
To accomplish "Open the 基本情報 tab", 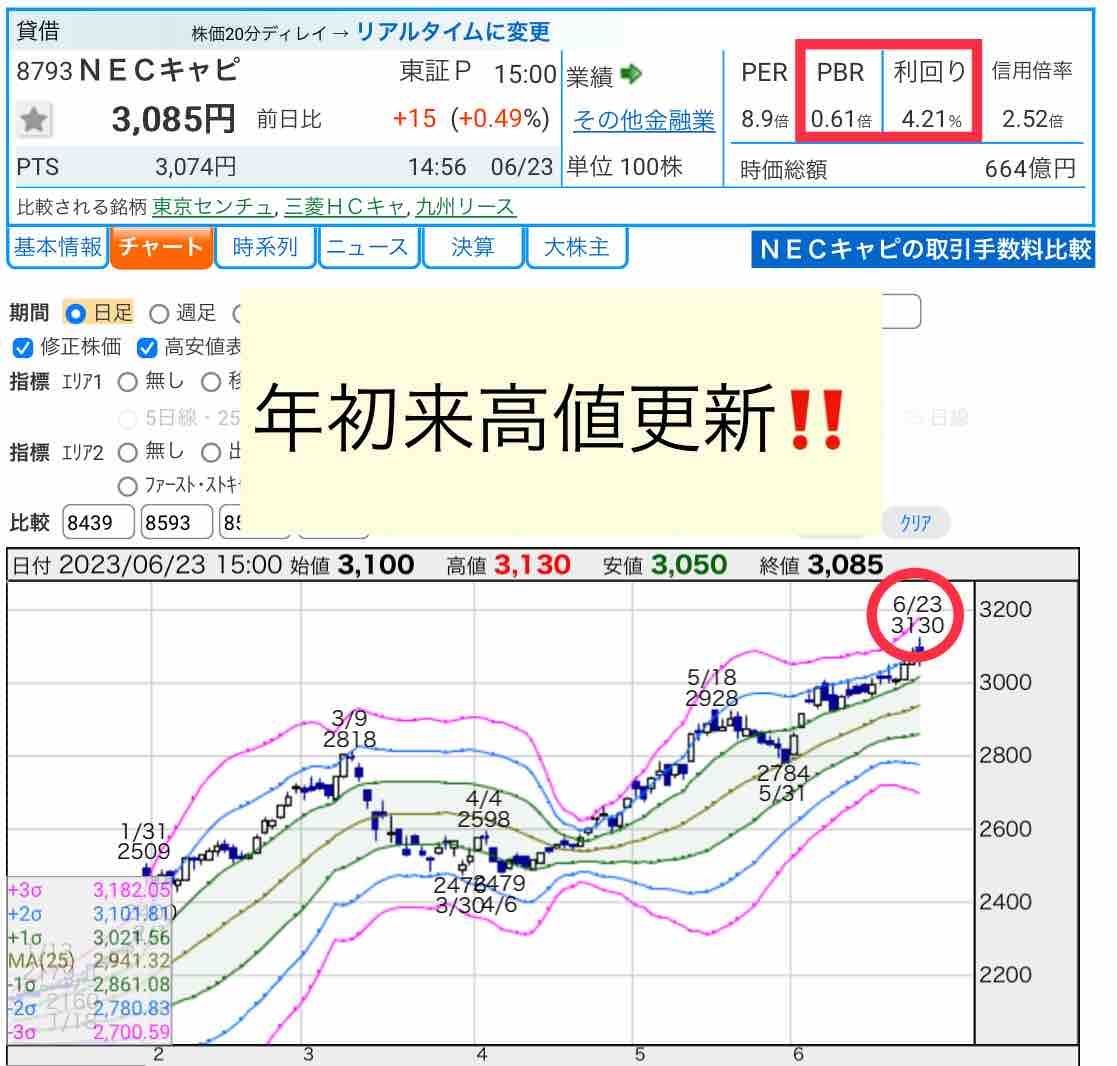I will 58,247.
